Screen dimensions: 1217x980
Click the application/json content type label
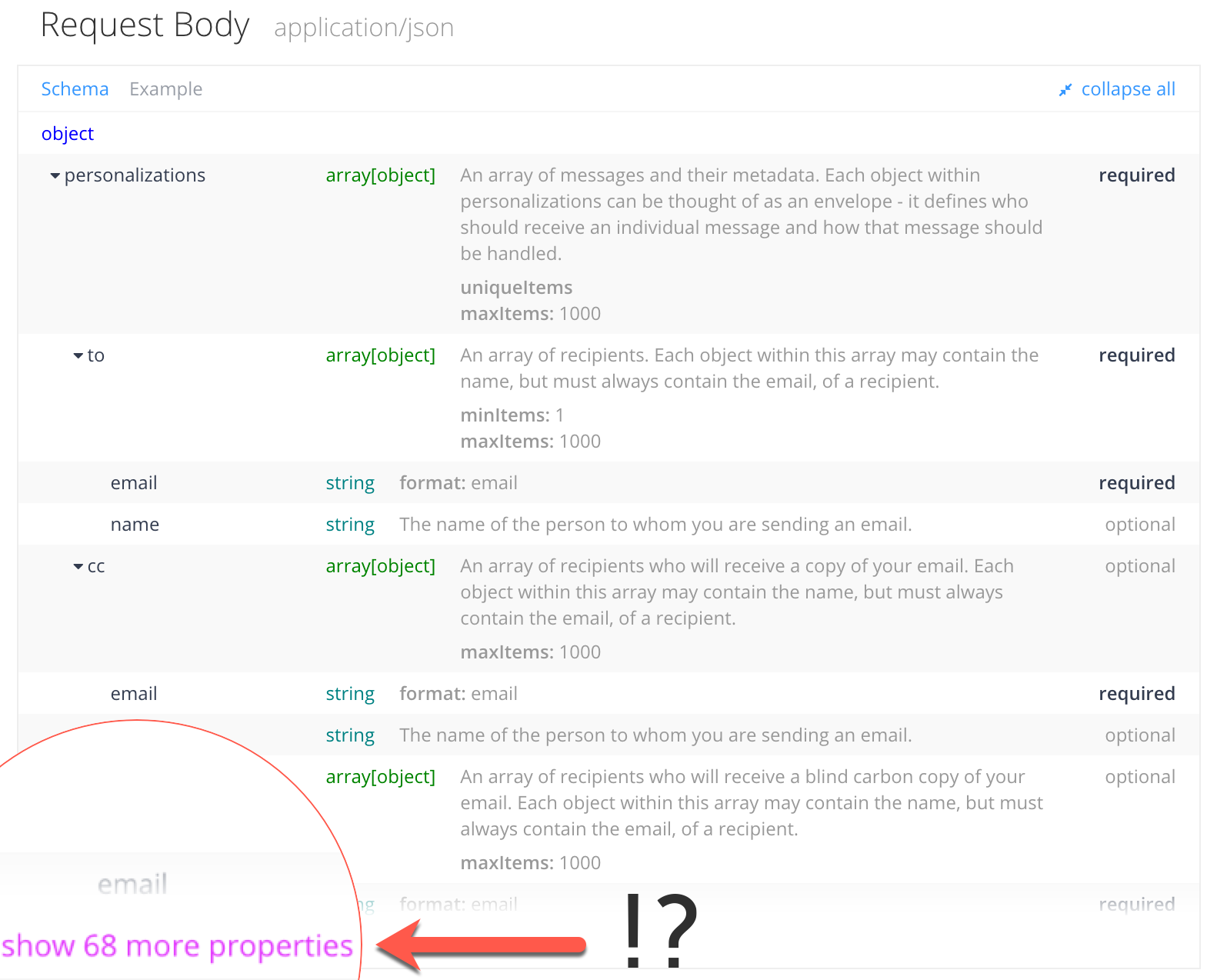click(364, 28)
